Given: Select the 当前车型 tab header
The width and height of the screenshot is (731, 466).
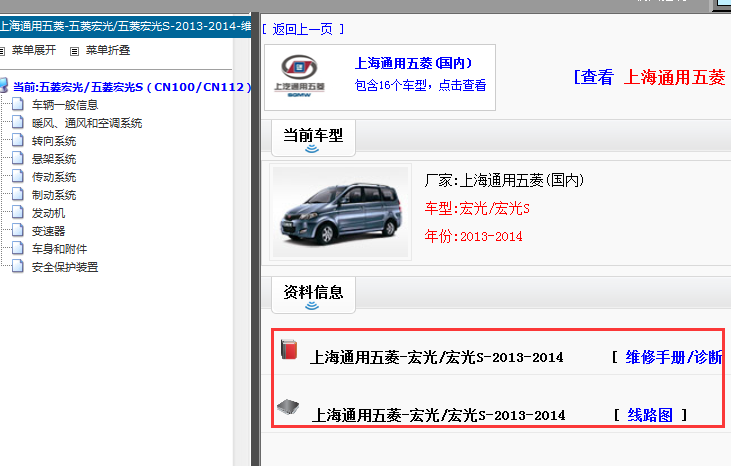Looking at the screenshot, I should click(313, 137).
